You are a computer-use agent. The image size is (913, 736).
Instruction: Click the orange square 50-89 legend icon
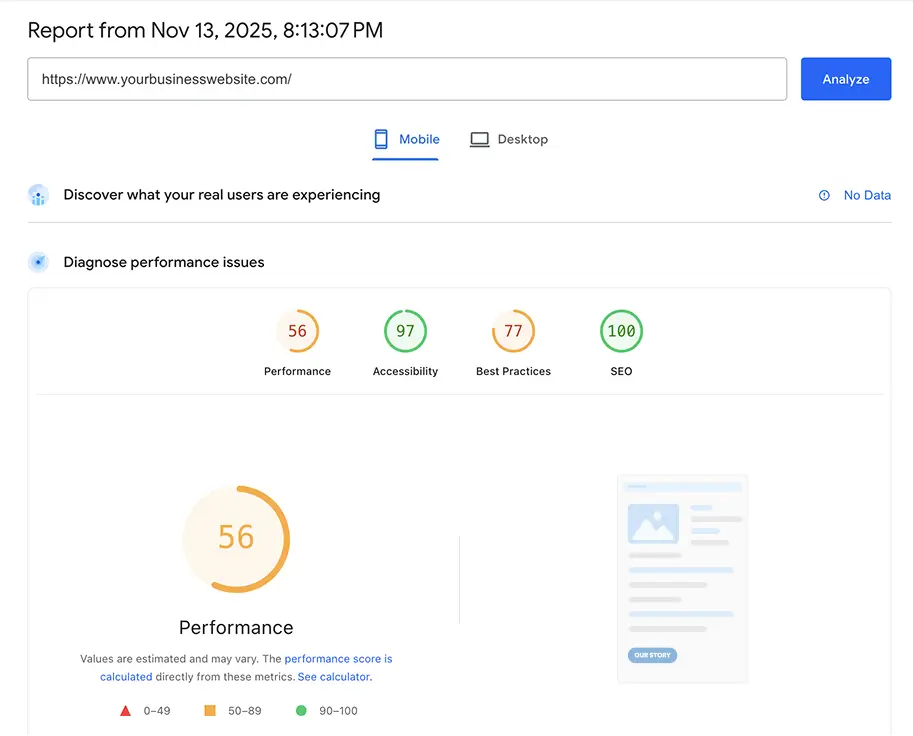209,710
